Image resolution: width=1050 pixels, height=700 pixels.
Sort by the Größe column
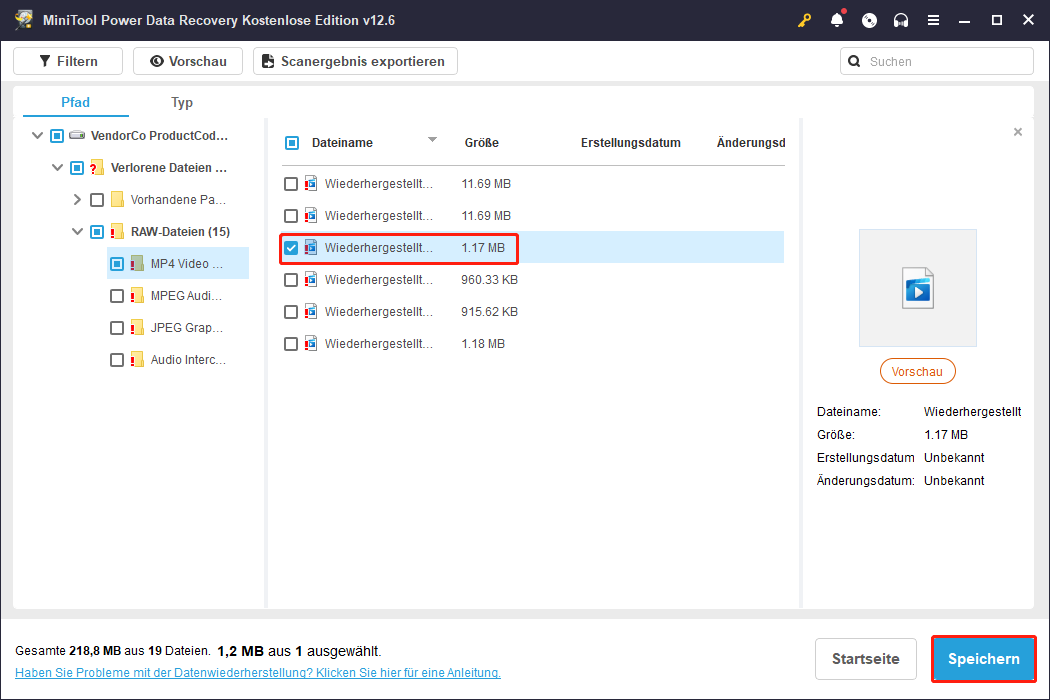coord(481,143)
